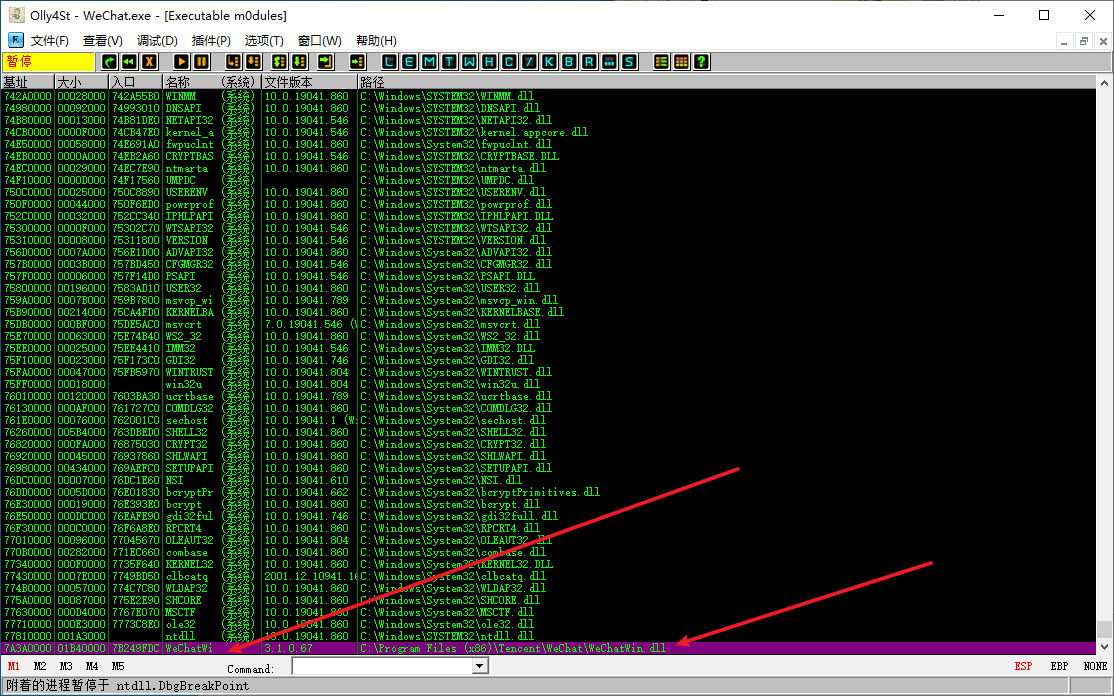1114x696 pixels.
Task: Open the 窗口(W) menu
Action: pyautogui.click(x=320, y=40)
